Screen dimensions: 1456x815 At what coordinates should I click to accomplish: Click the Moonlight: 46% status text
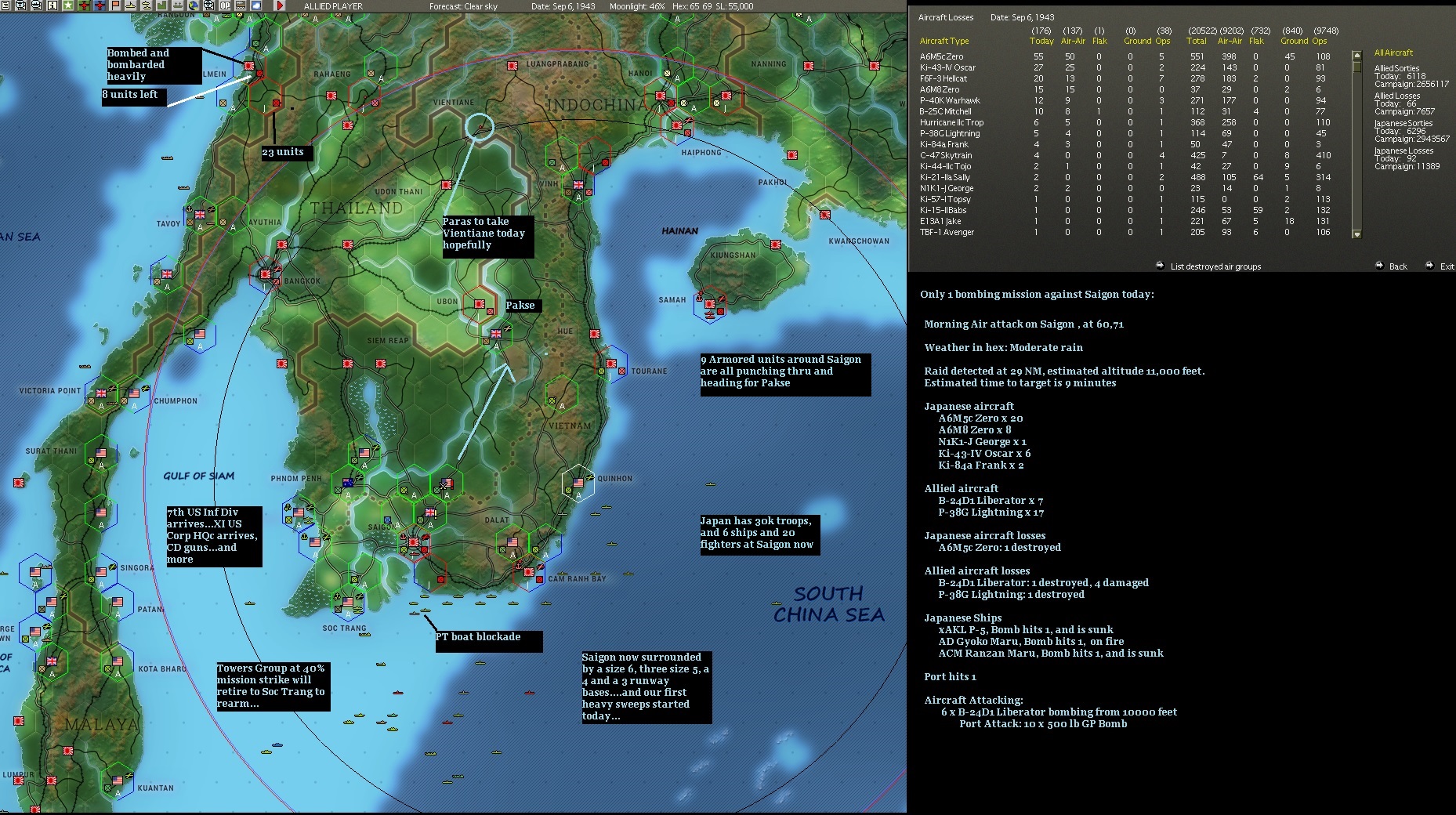(x=637, y=6)
